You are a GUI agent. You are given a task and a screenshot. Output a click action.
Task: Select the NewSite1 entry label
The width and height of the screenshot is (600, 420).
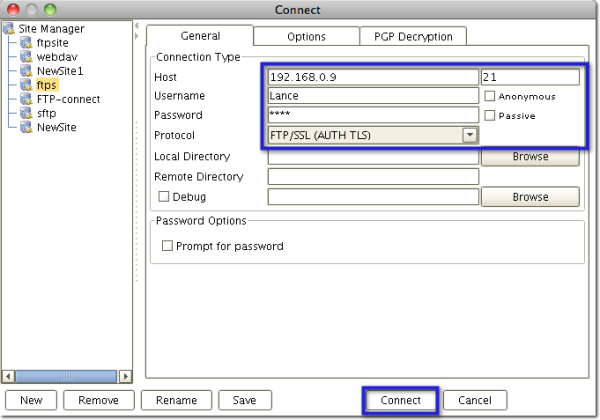coord(60,71)
